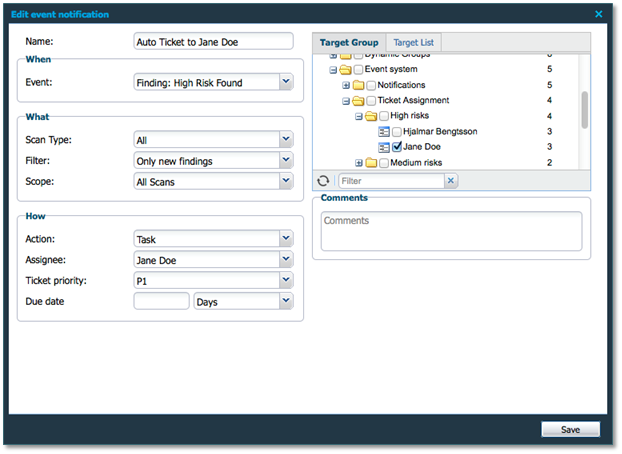This screenshot has width=622, height=454.
Task: Clear the tree filter with the X icon
Action: click(x=450, y=181)
